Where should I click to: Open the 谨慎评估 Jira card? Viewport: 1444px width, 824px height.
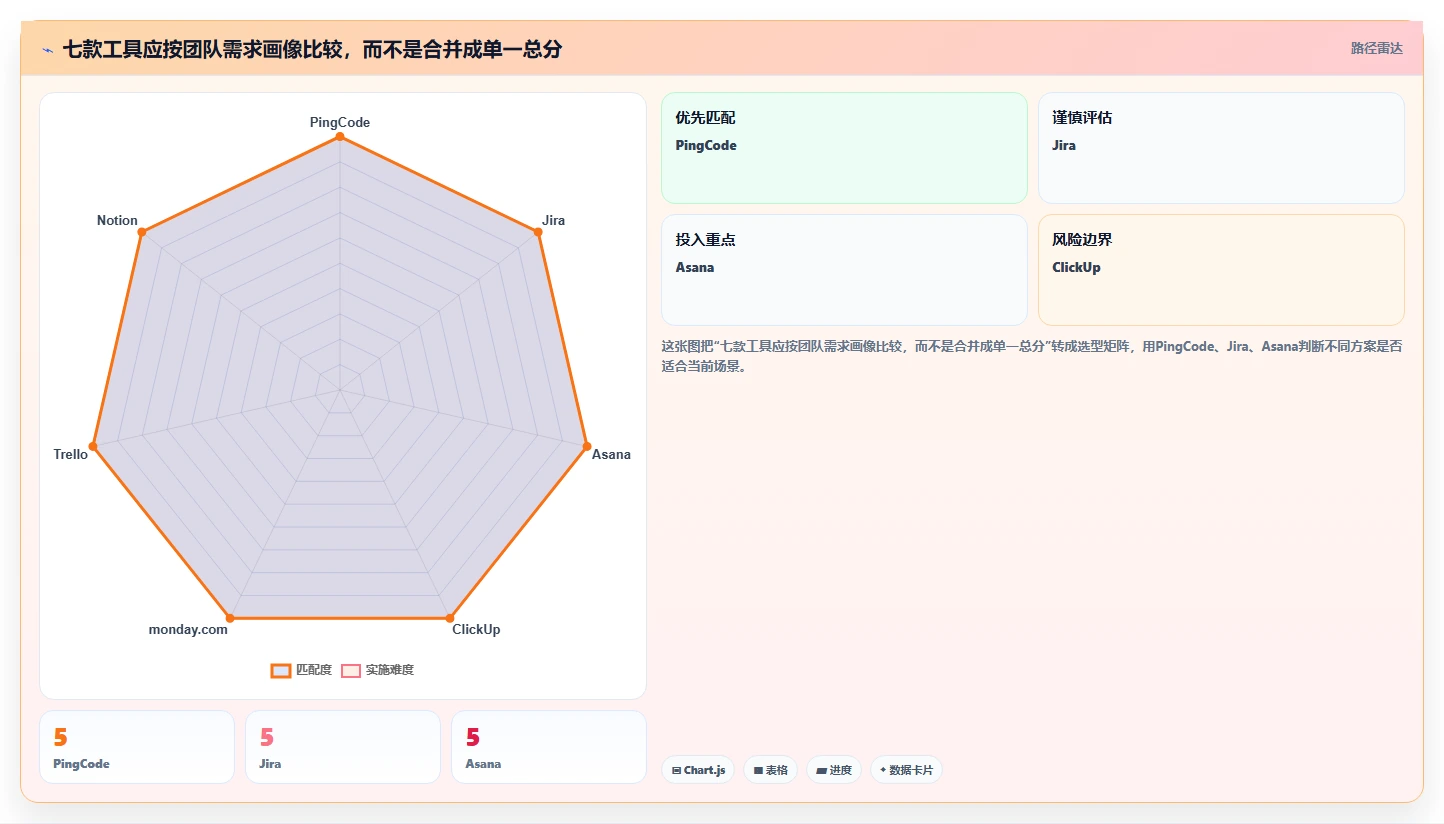(1221, 148)
